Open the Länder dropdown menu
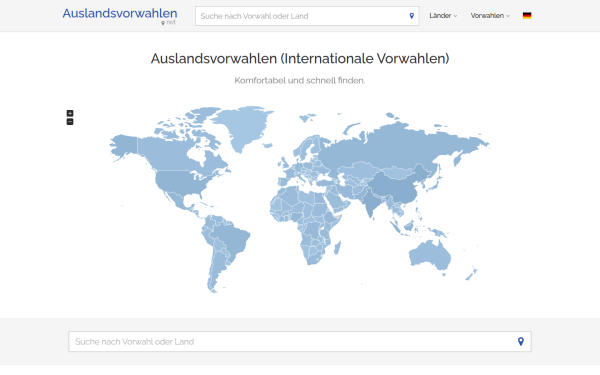This screenshot has height=375, width=600. 443,16
